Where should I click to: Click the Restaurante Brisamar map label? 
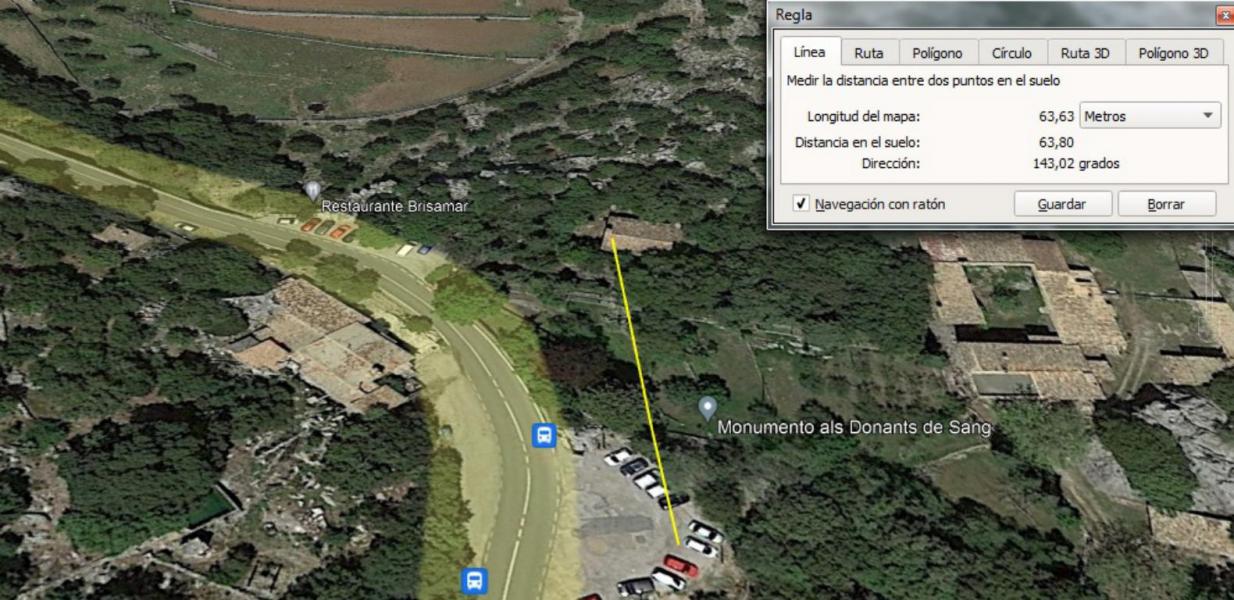coord(394,206)
